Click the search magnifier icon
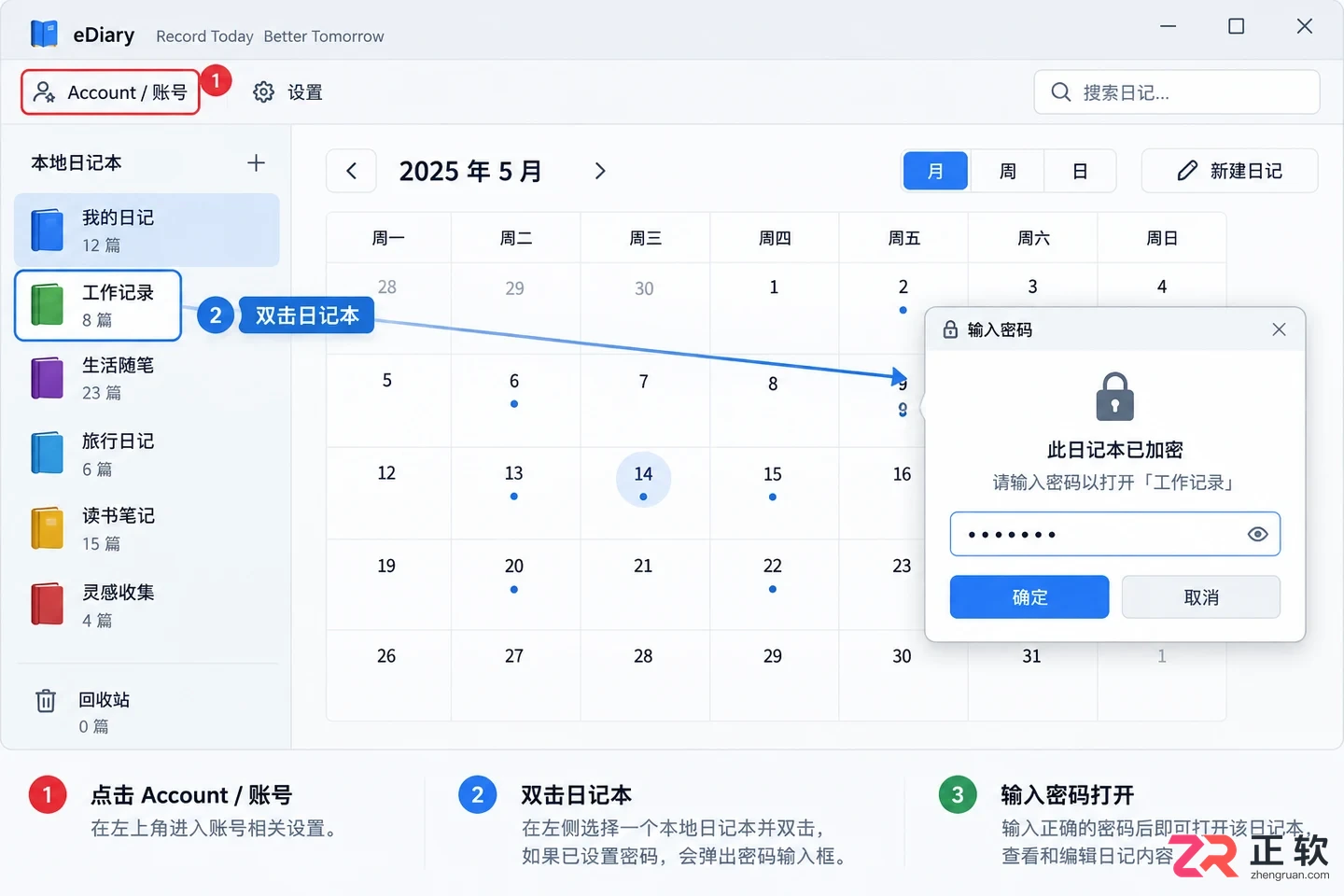 1060,92
